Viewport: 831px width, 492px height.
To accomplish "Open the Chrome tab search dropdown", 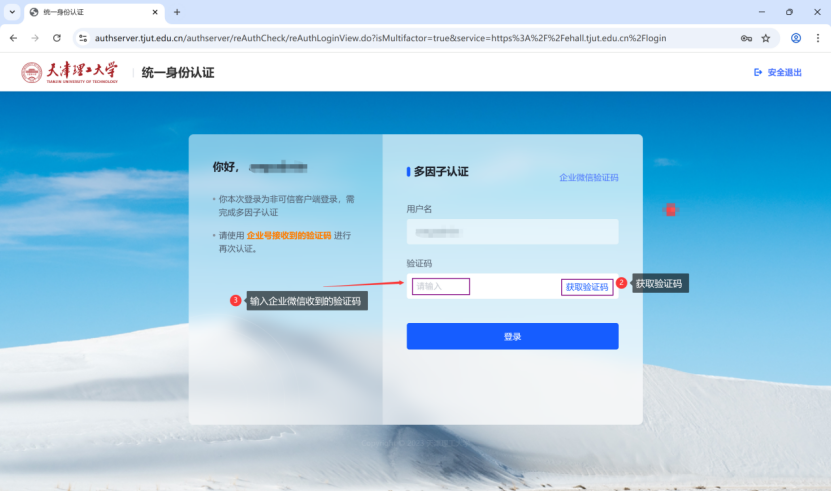I will tap(12, 12).
